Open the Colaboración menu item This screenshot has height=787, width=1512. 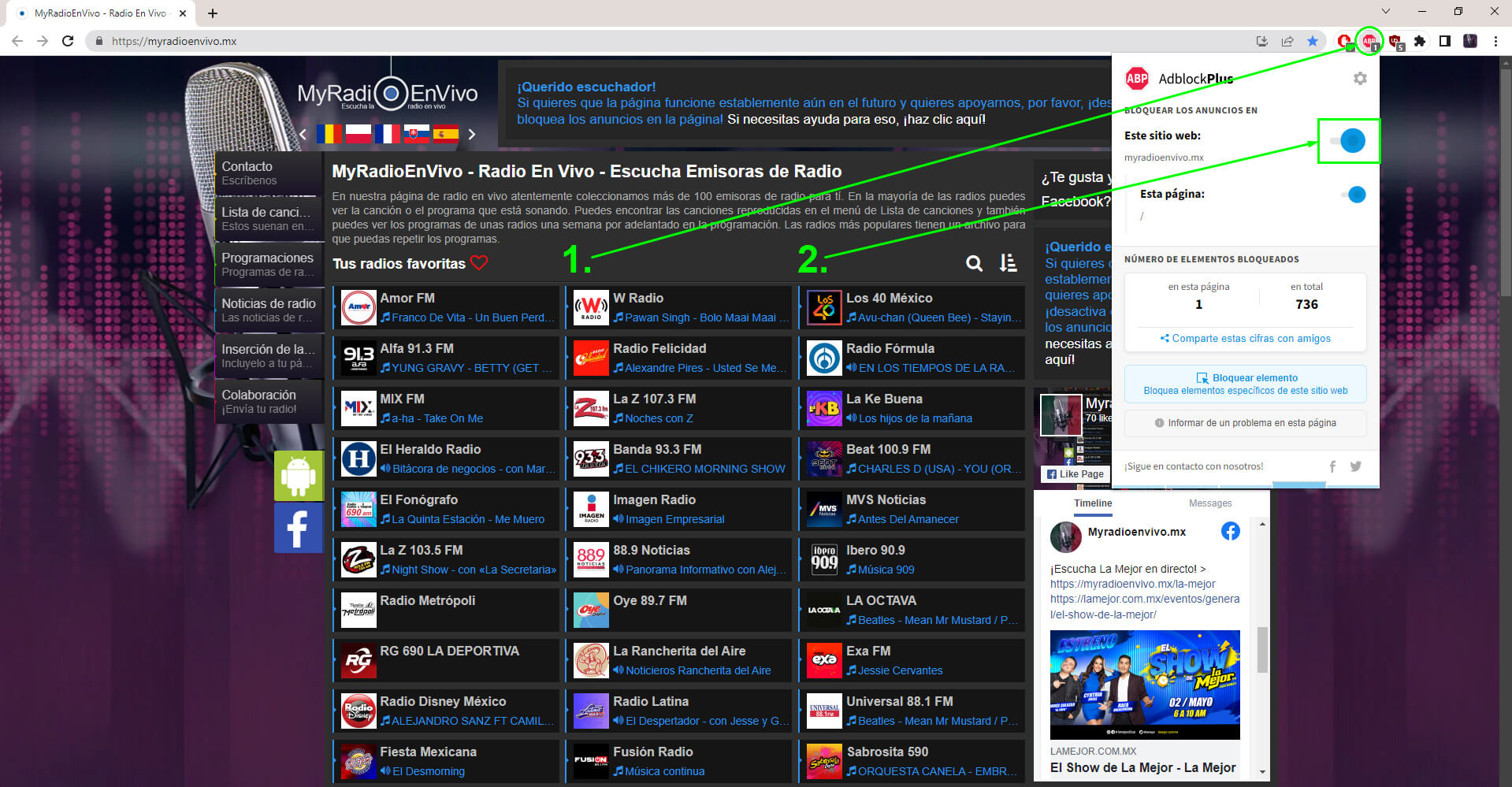(269, 402)
